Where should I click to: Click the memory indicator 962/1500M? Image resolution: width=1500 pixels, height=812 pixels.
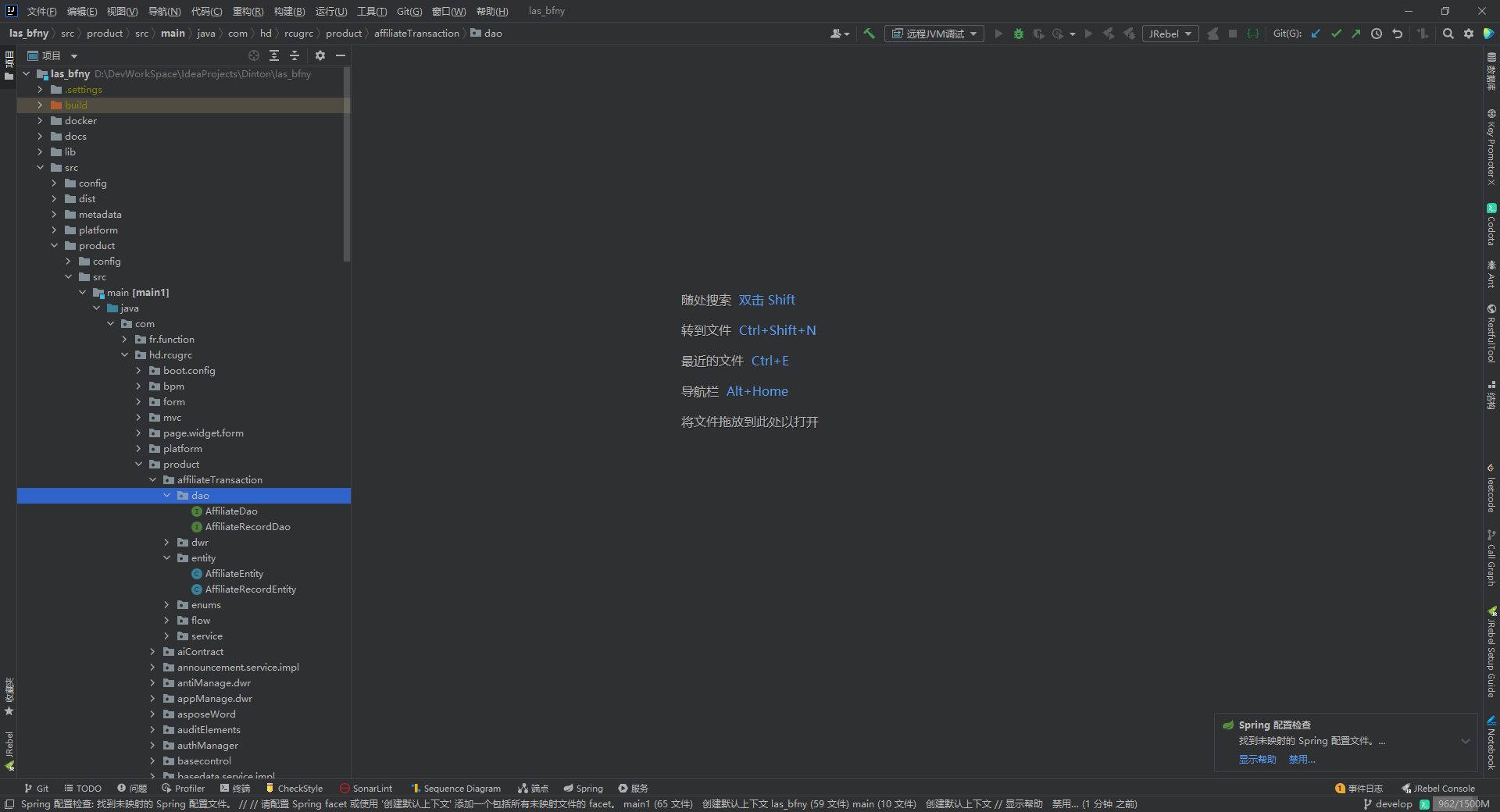coord(1462,804)
